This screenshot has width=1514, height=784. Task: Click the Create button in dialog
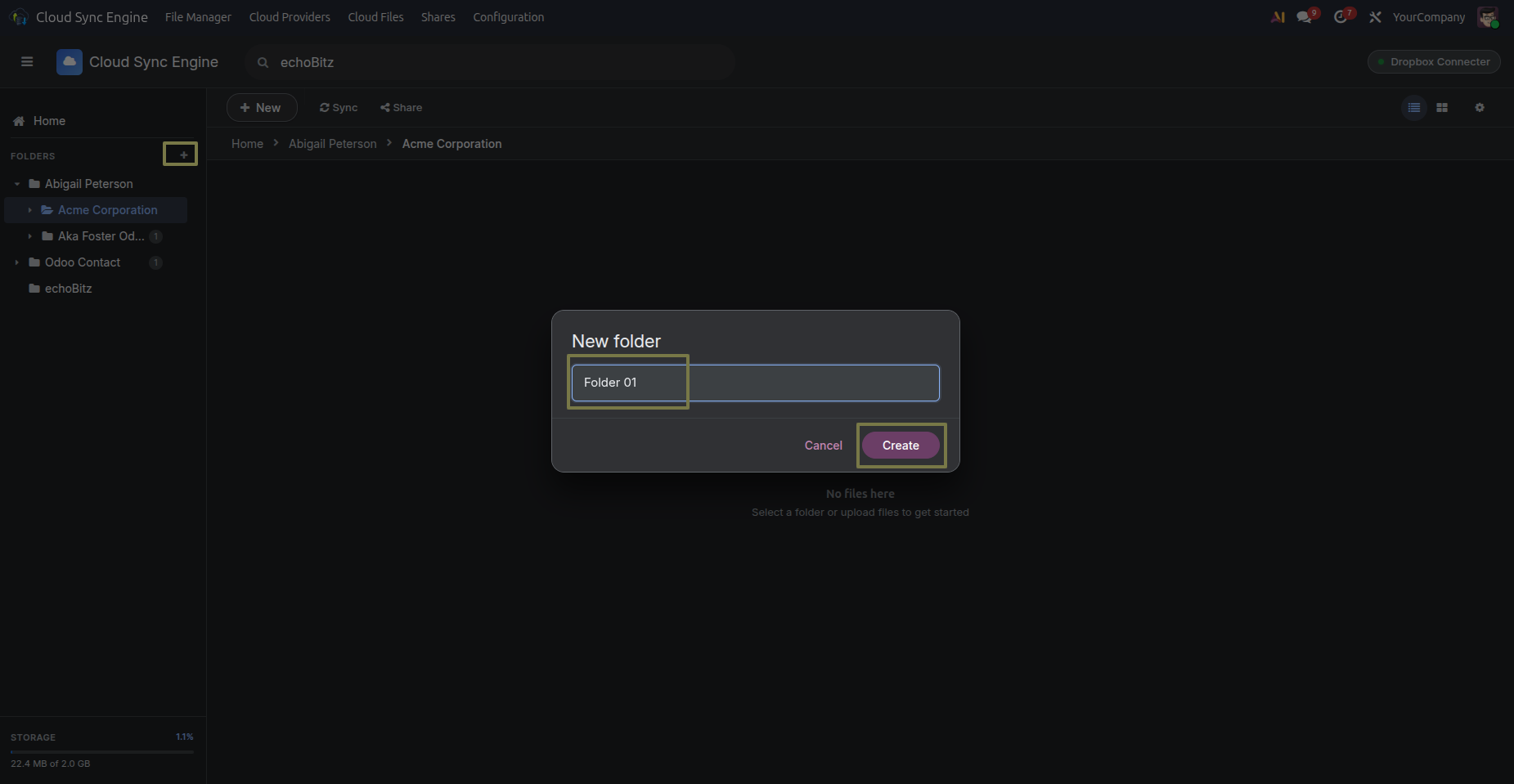[901, 446]
